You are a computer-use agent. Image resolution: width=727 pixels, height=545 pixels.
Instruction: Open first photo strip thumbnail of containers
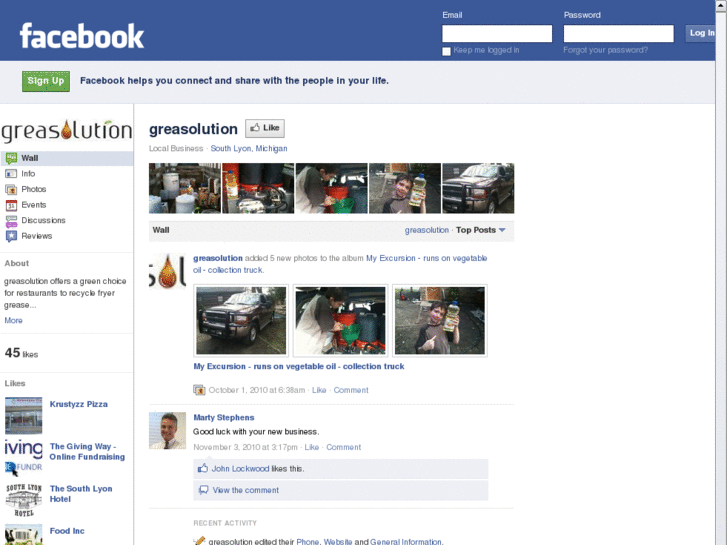point(185,188)
